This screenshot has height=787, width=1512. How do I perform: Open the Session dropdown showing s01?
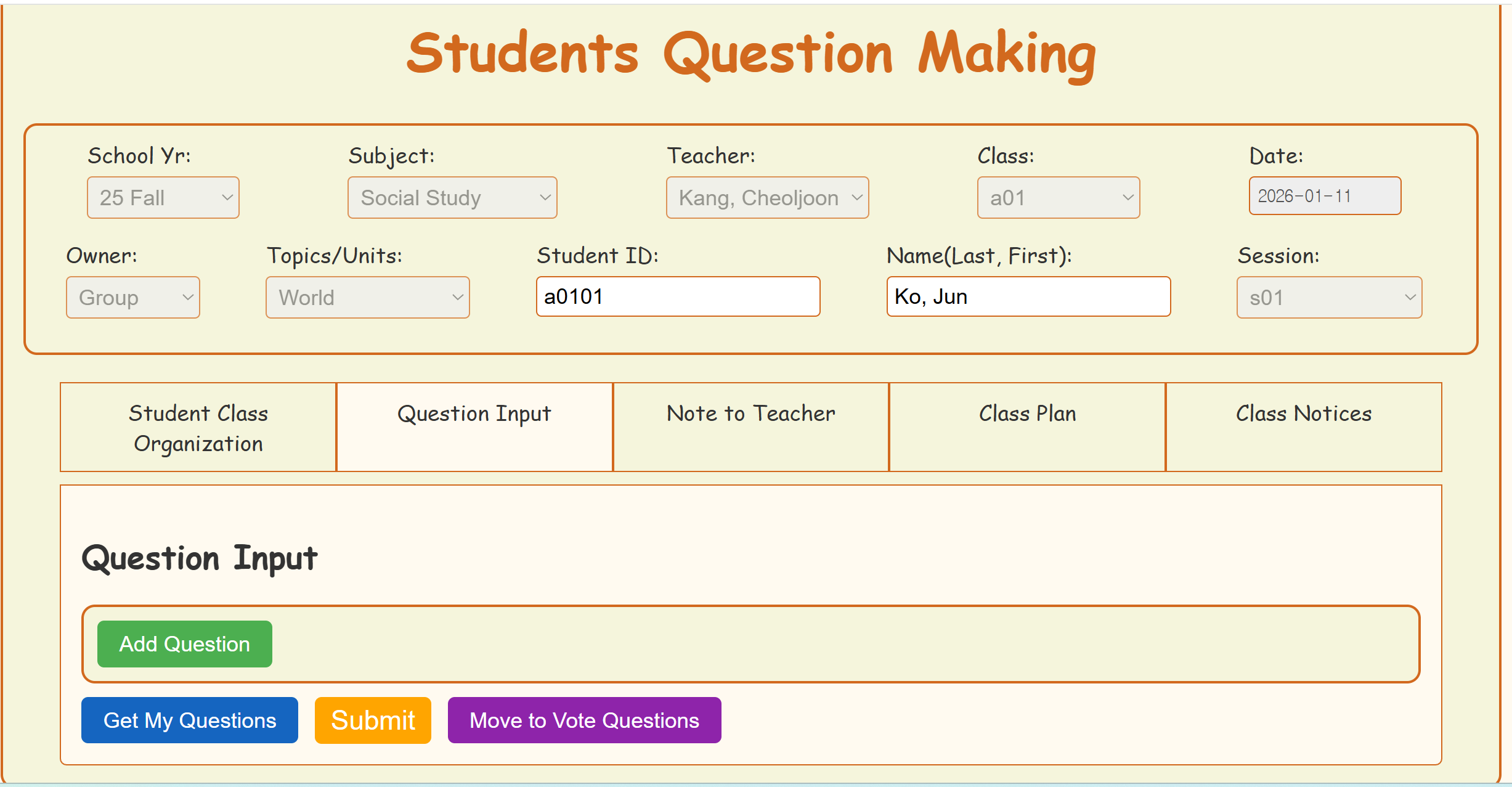click(1329, 297)
